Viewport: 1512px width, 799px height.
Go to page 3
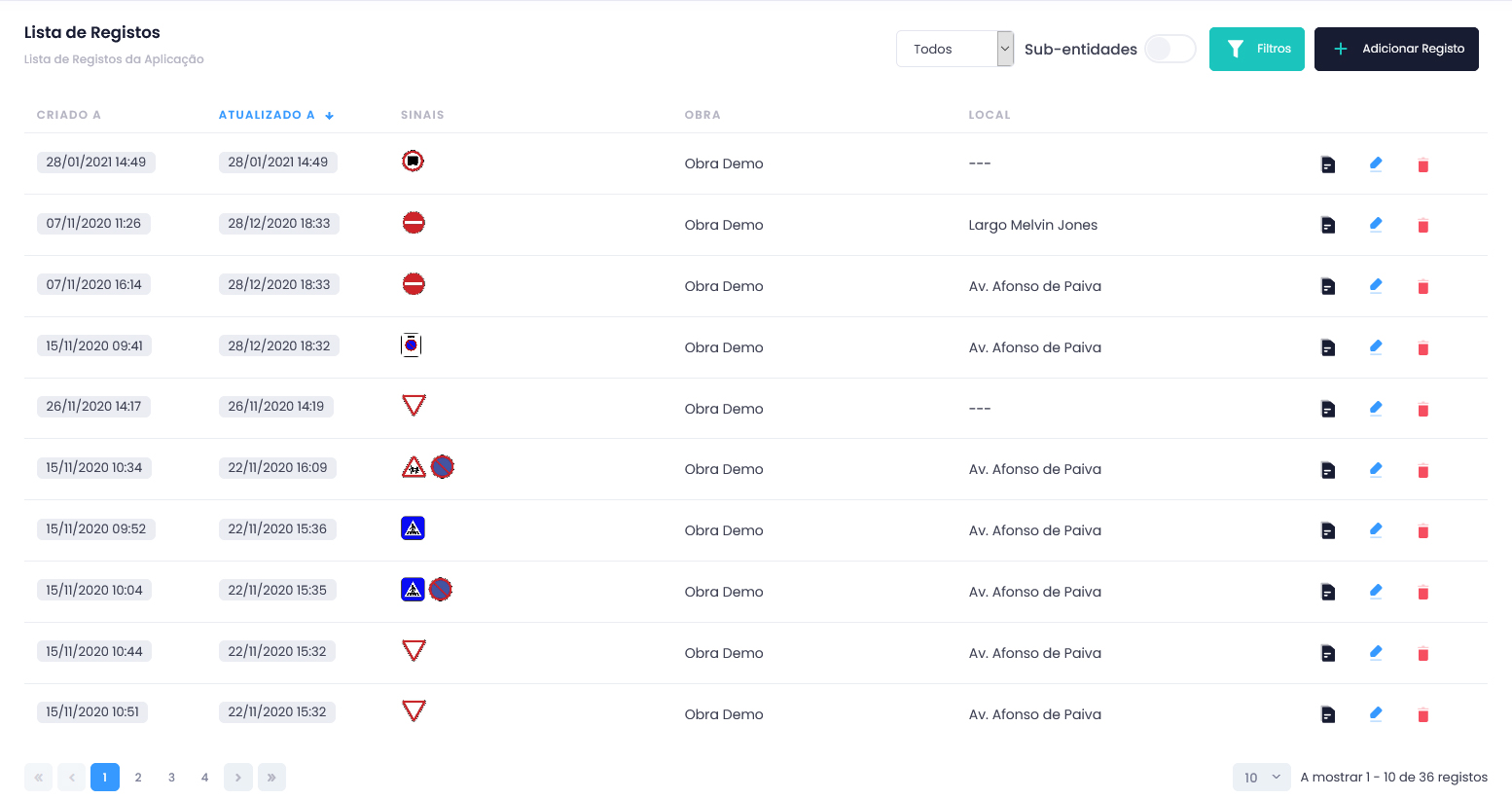(171, 777)
